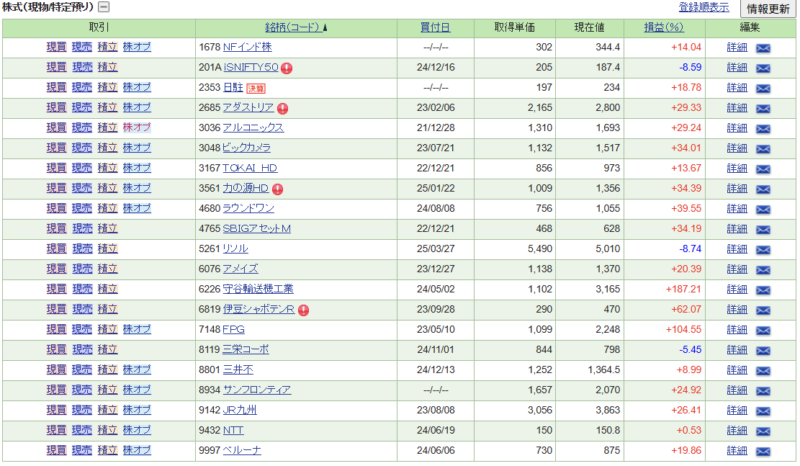Viewport: 800px width, 466px height.
Task: Click mail icon in サンフロンティア row
Action: pyautogui.click(x=763, y=390)
